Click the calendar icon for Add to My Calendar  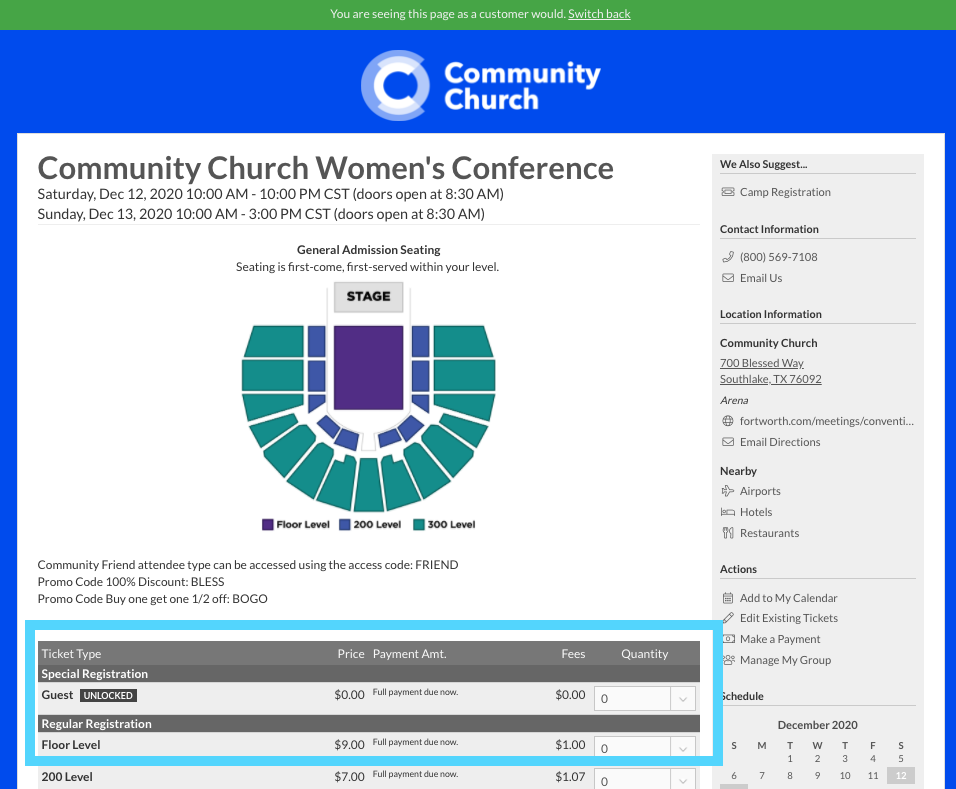pos(729,597)
